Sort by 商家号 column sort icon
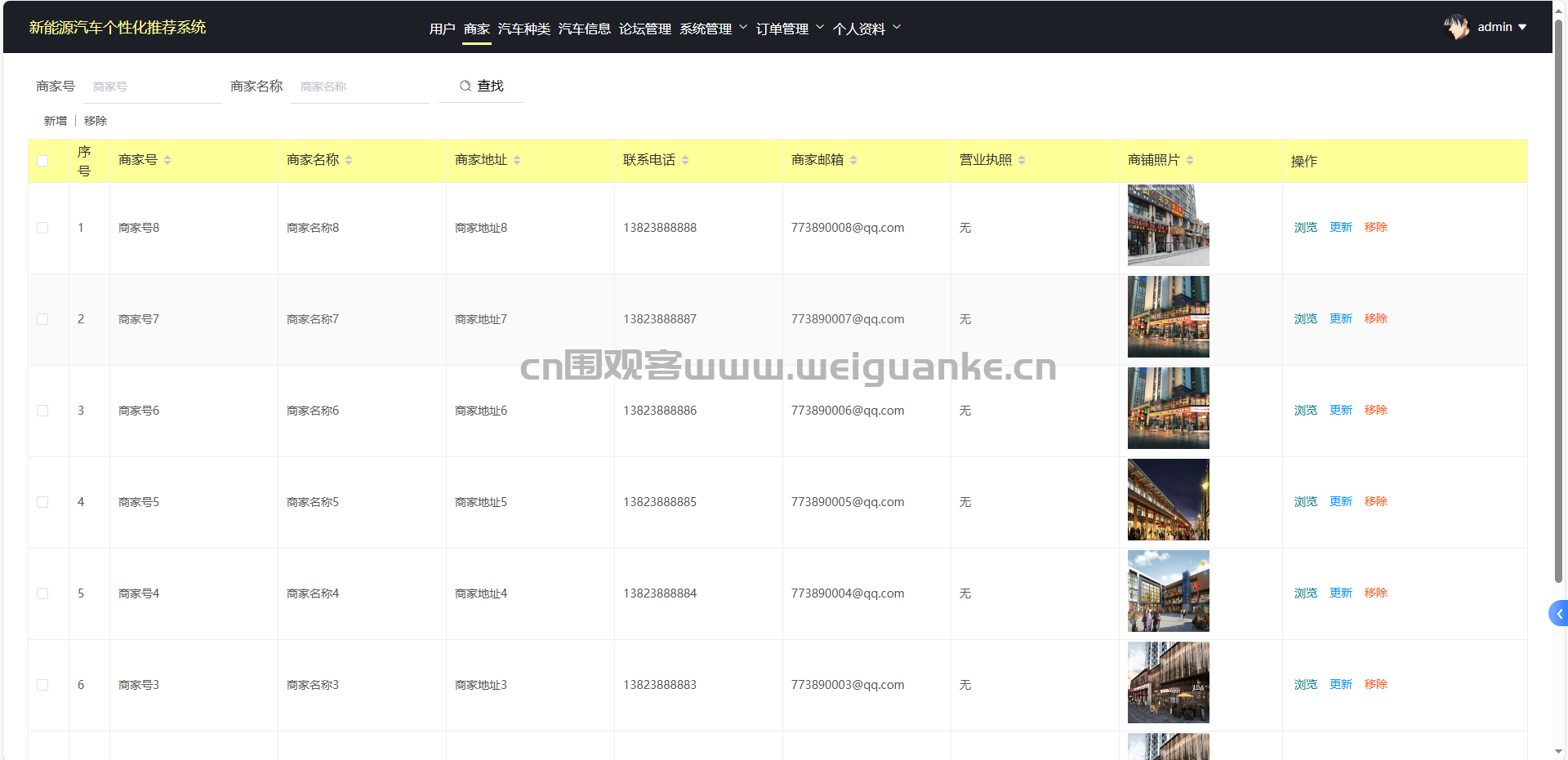Screen dimensions: 1568x760 click(x=167, y=160)
